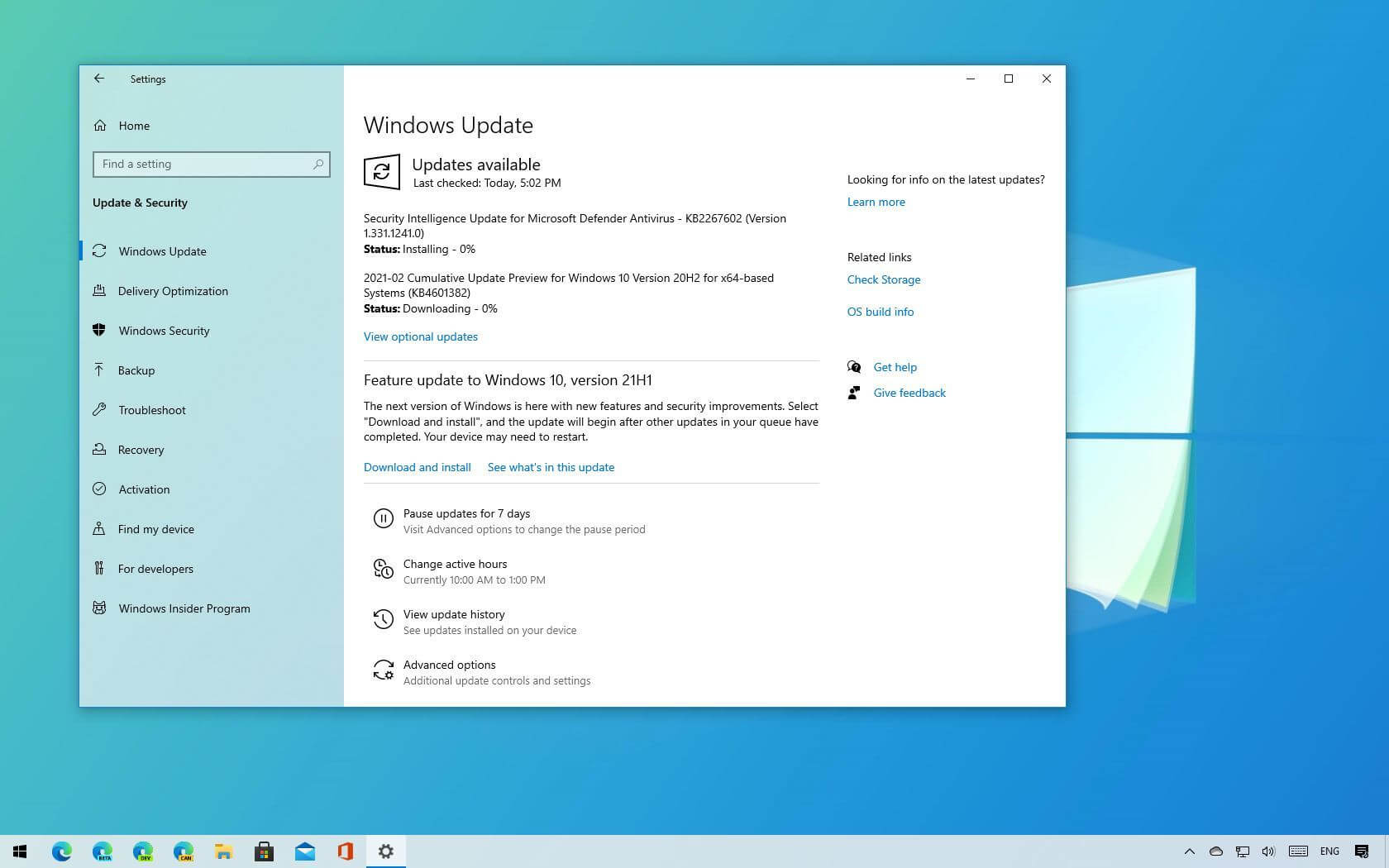Open the Troubleshoot page
This screenshot has width=1389, height=868.
(x=151, y=410)
